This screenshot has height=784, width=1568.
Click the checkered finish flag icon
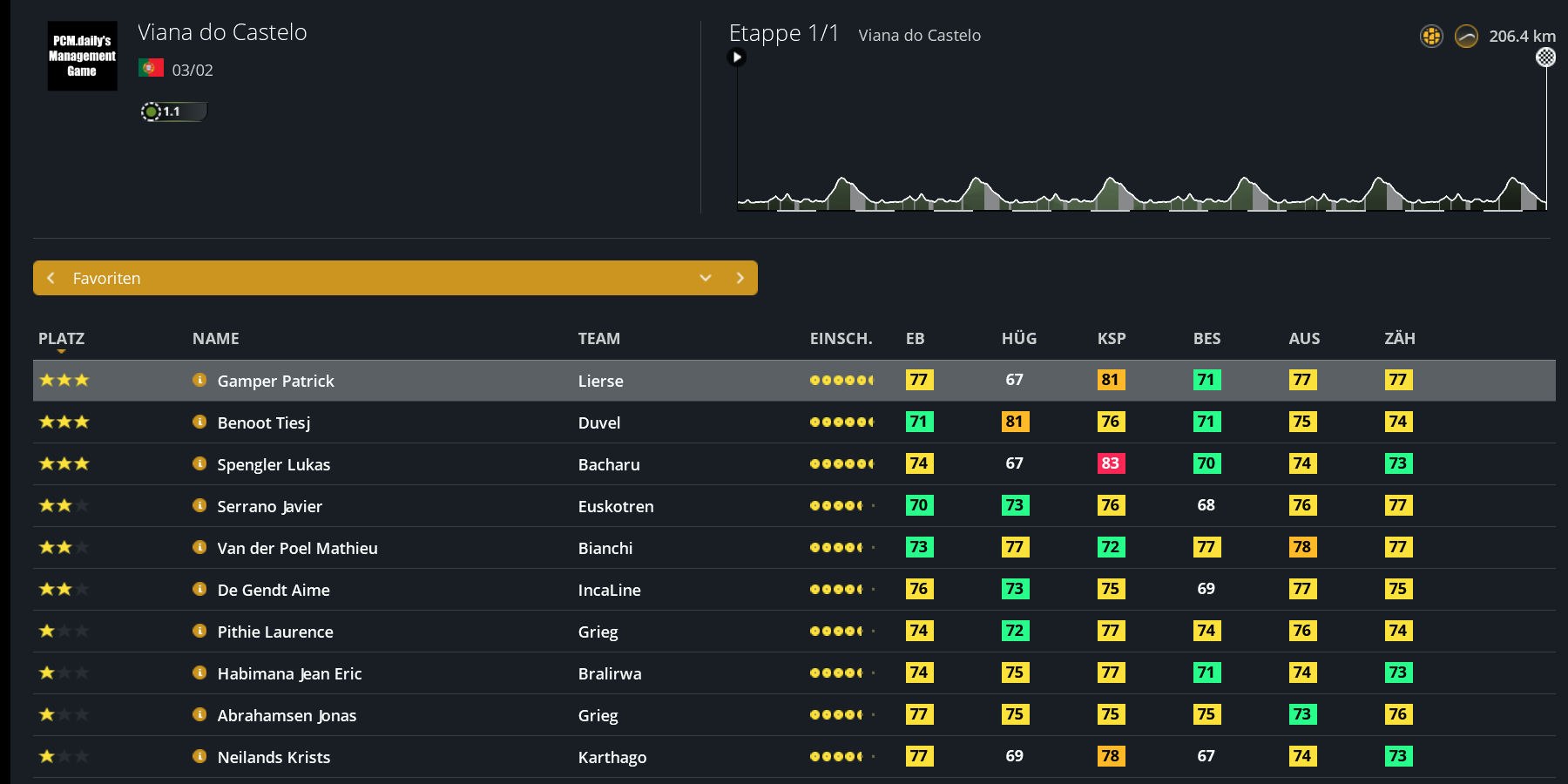point(1545,57)
